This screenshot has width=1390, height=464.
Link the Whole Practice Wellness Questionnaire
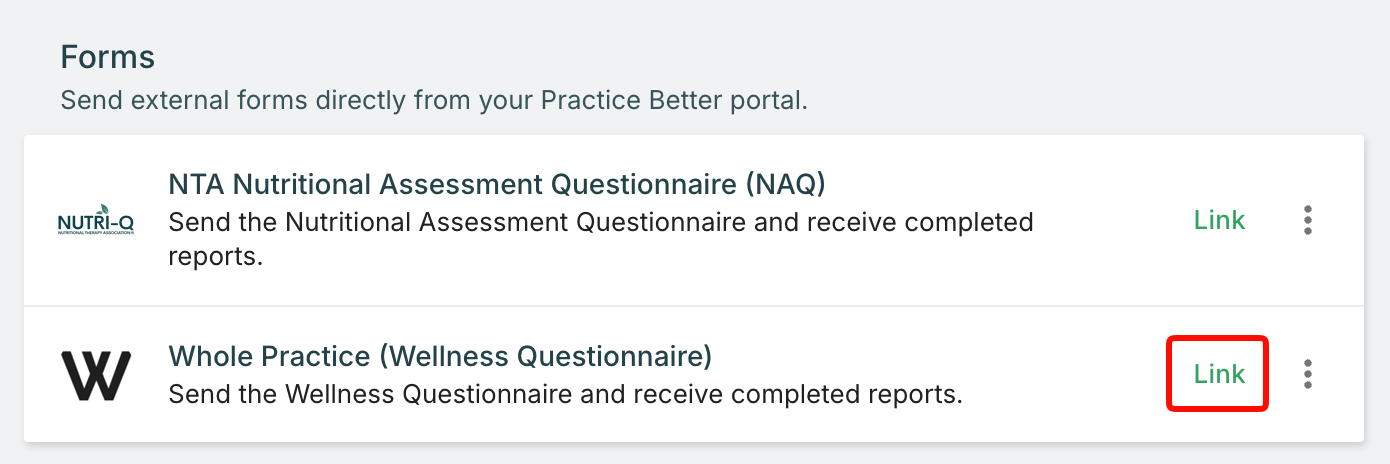click(x=1219, y=374)
